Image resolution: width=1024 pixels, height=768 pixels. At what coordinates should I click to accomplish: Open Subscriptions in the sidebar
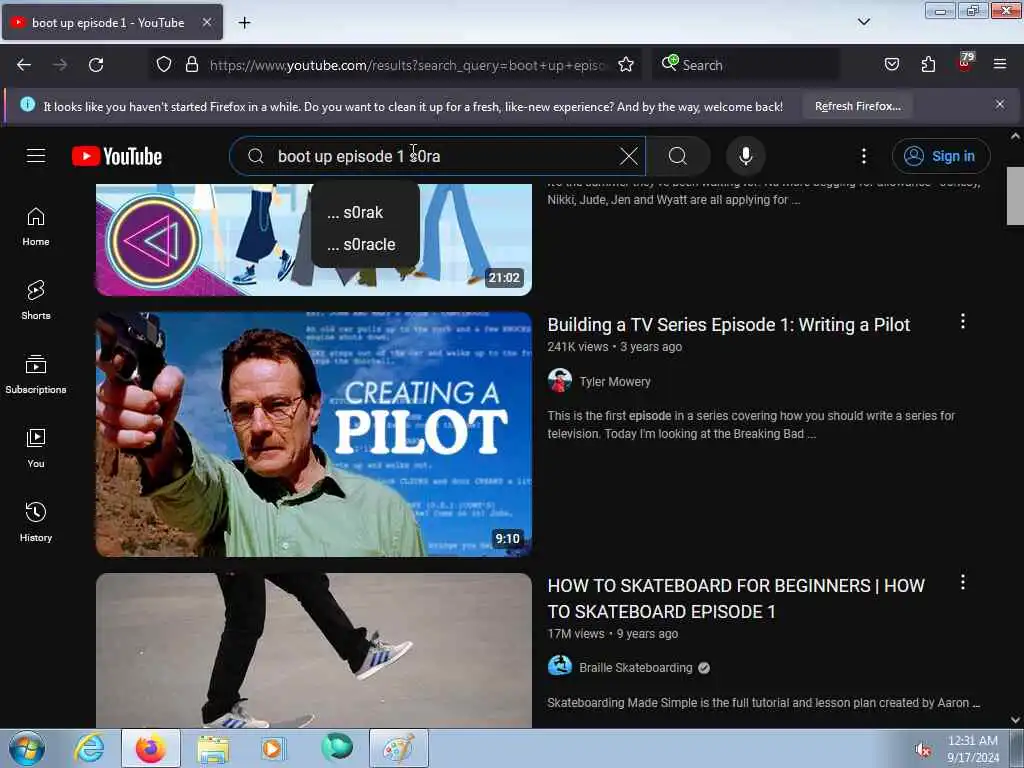(36, 374)
